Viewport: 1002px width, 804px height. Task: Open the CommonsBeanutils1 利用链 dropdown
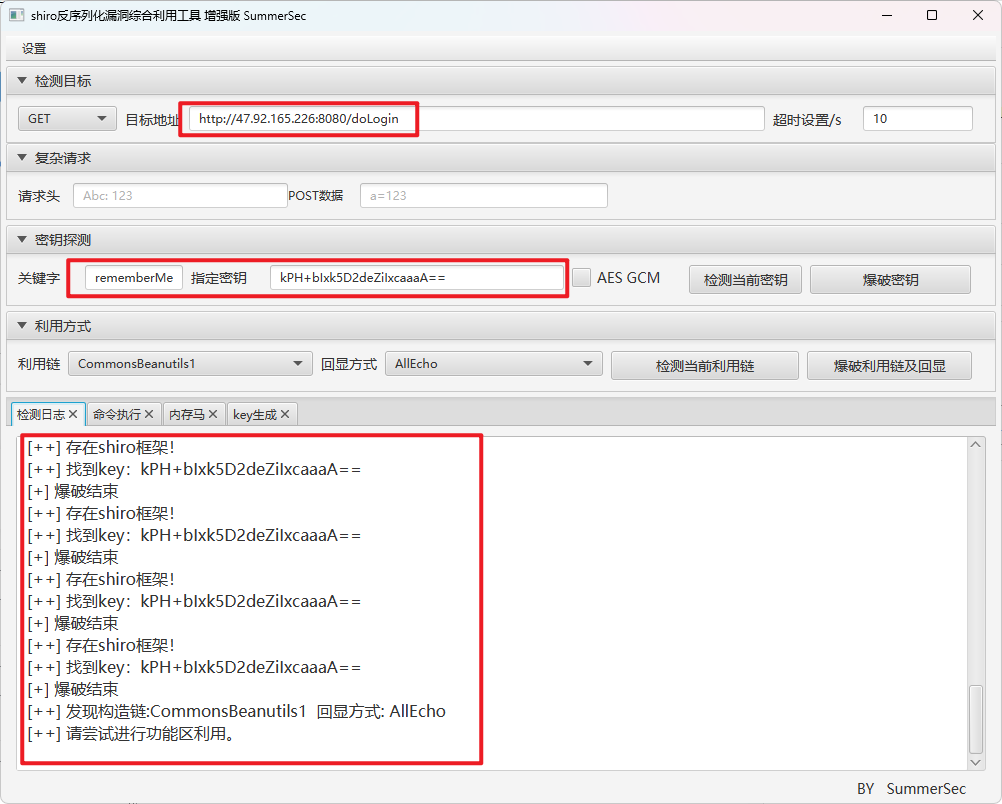pyautogui.click(x=189, y=364)
